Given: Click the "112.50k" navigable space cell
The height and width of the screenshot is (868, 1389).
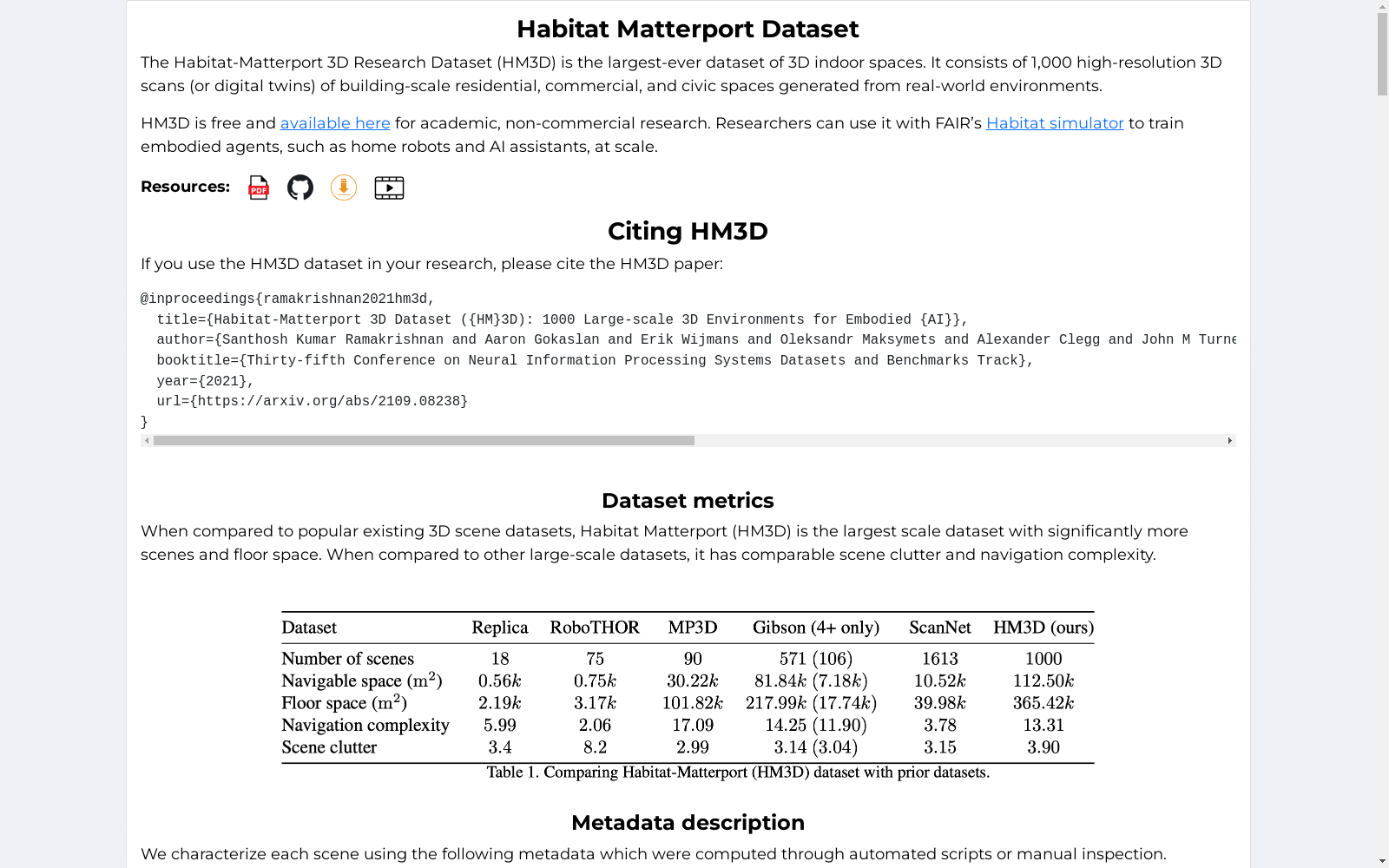Looking at the screenshot, I should tap(1043, 681).
